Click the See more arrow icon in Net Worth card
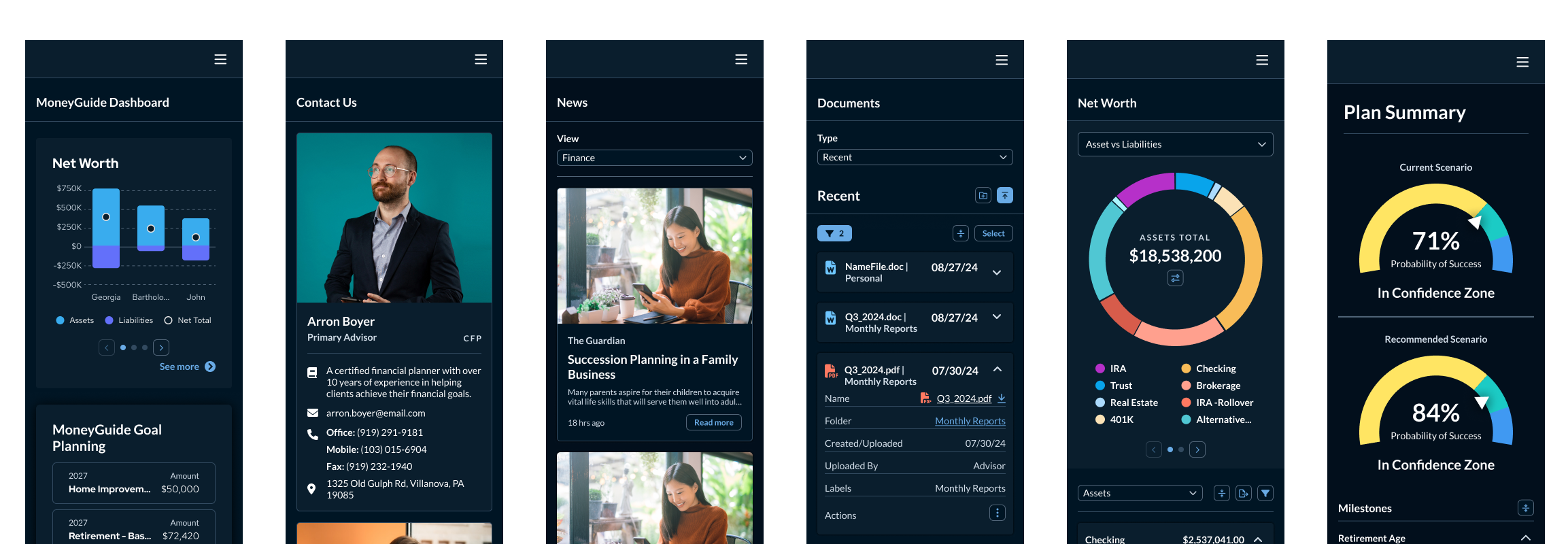The height and width of the screenshot is (544, 1568). tap(210, 367)
